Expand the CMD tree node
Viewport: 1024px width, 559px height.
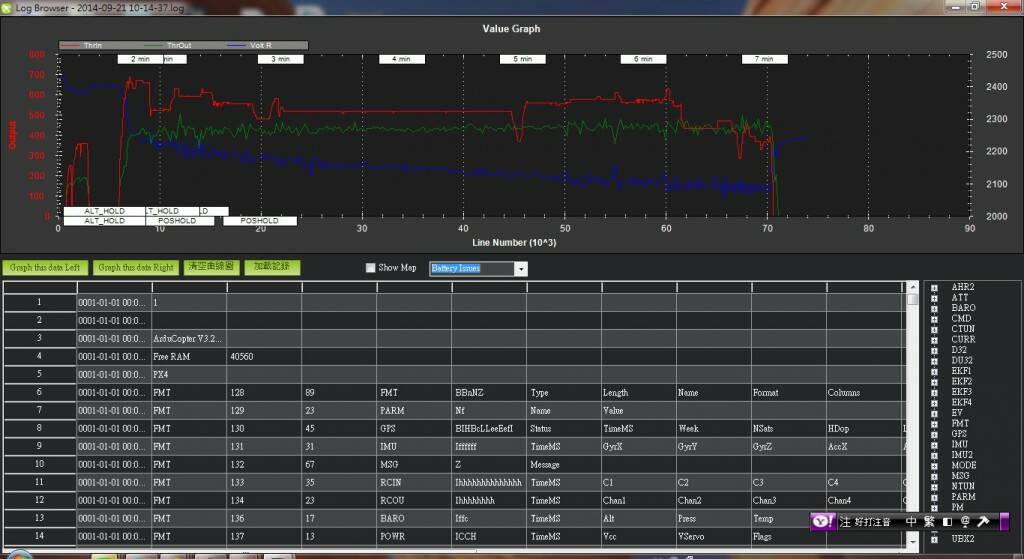[934, 319]
